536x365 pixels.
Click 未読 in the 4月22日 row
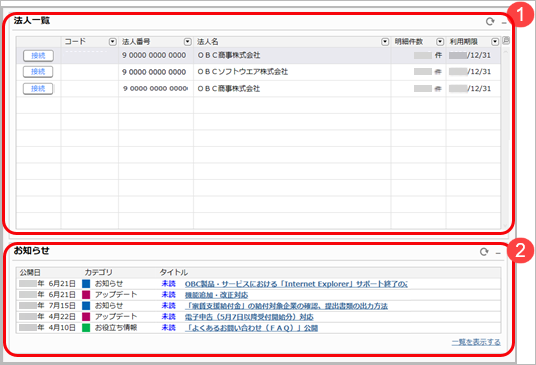pyautogui.click(x=169, y=316)
